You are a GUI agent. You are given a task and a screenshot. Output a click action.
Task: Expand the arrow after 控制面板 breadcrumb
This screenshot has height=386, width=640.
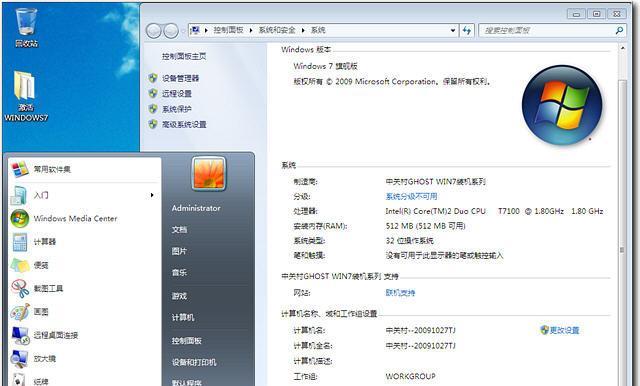(251, 30)
